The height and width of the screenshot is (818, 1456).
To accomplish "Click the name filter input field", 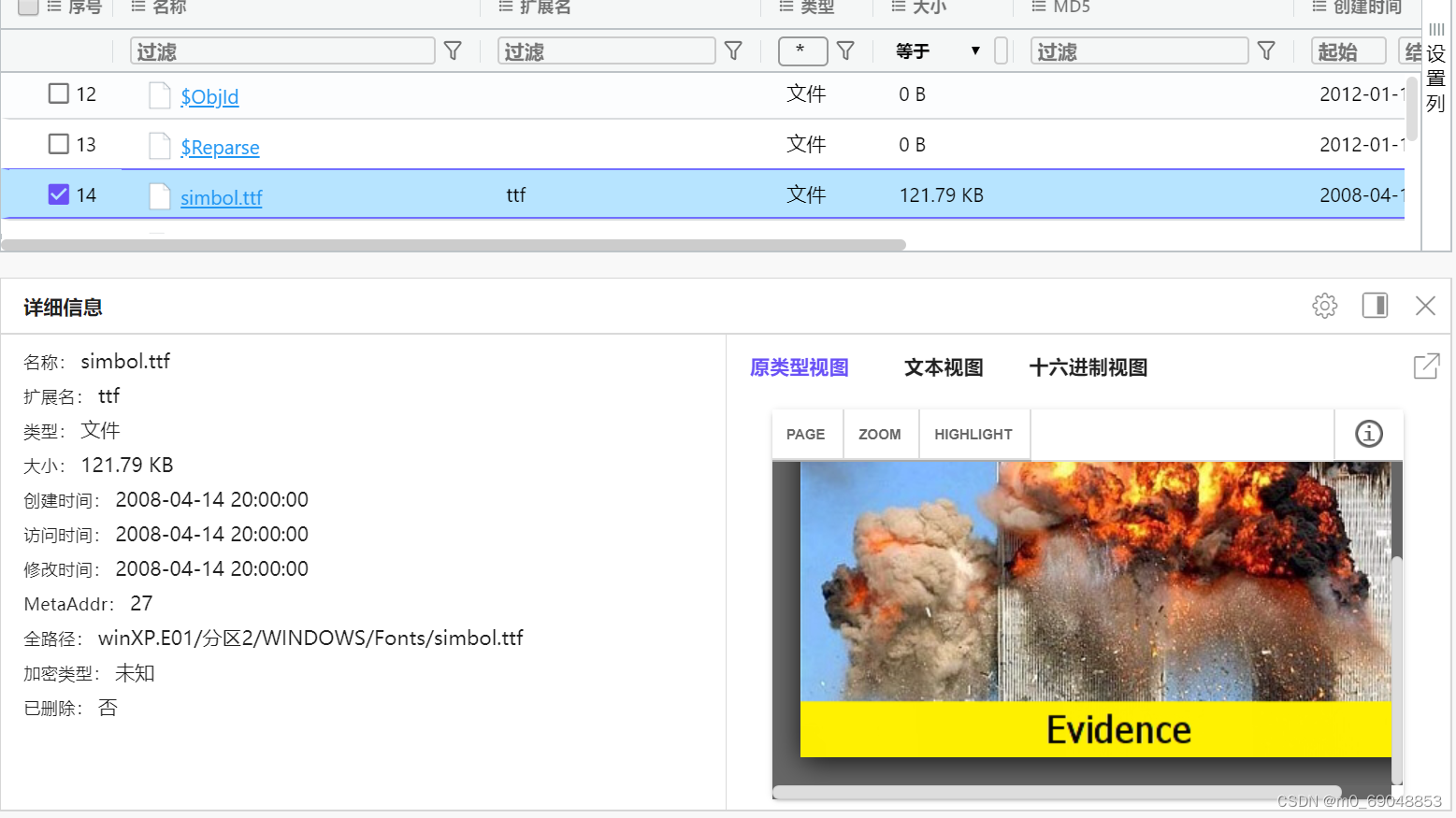I will (x=282, y=50).
